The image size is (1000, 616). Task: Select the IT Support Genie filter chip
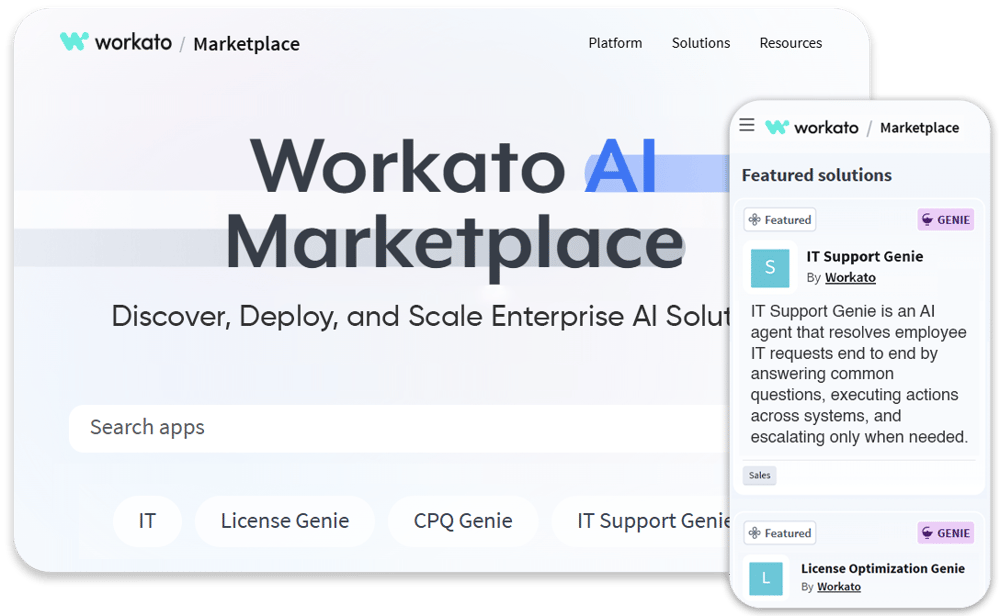click(x=641, y=521)
